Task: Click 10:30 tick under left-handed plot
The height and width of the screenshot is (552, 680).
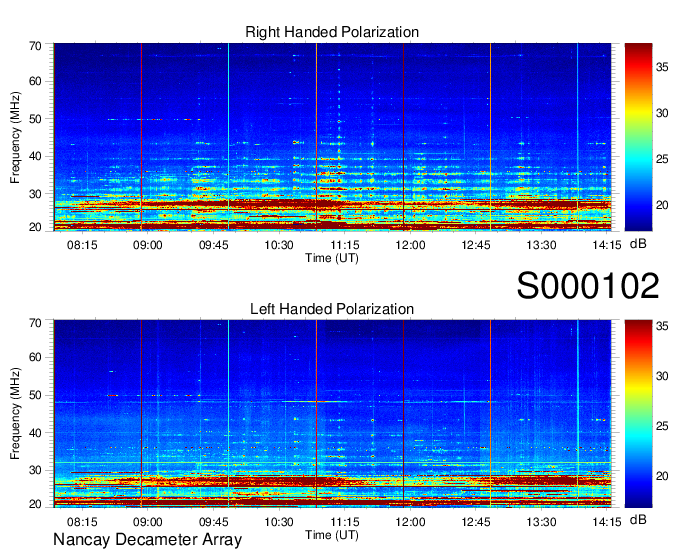Action: point(279,522)
